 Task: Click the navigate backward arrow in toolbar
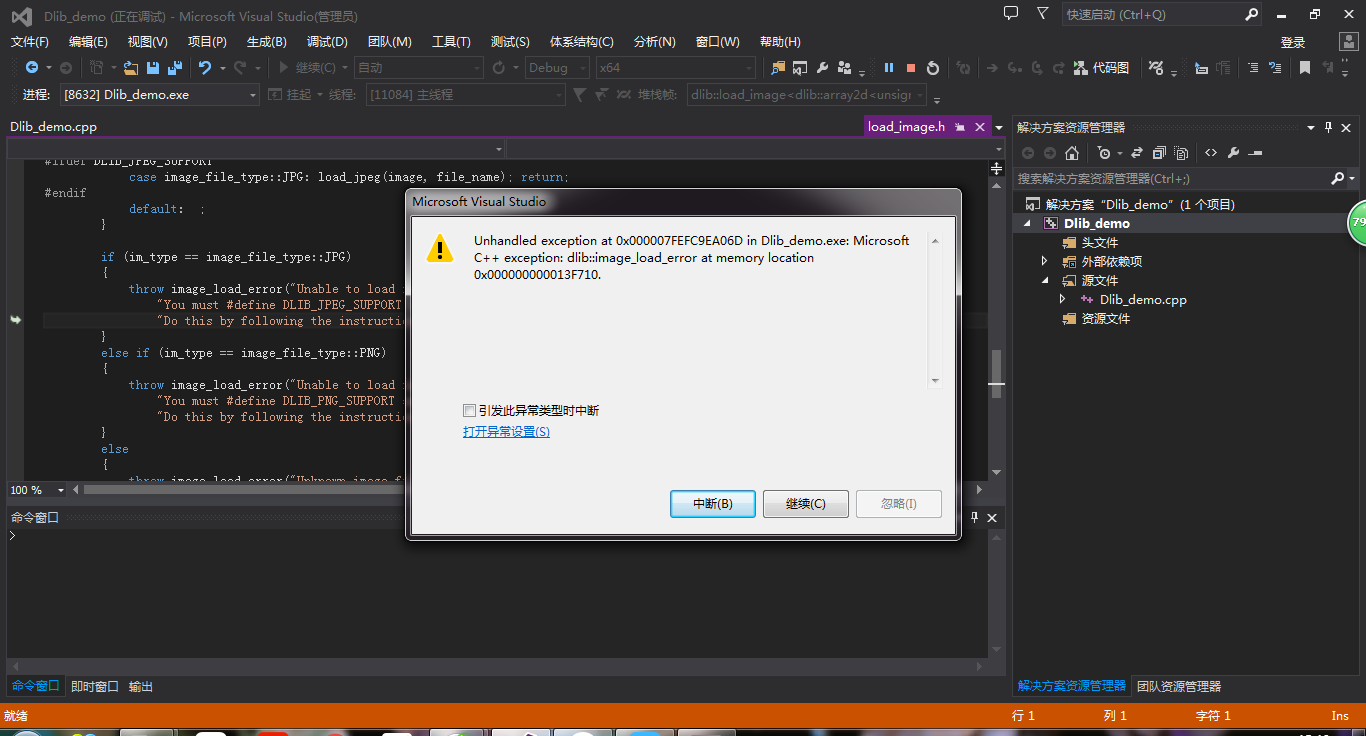31,68
